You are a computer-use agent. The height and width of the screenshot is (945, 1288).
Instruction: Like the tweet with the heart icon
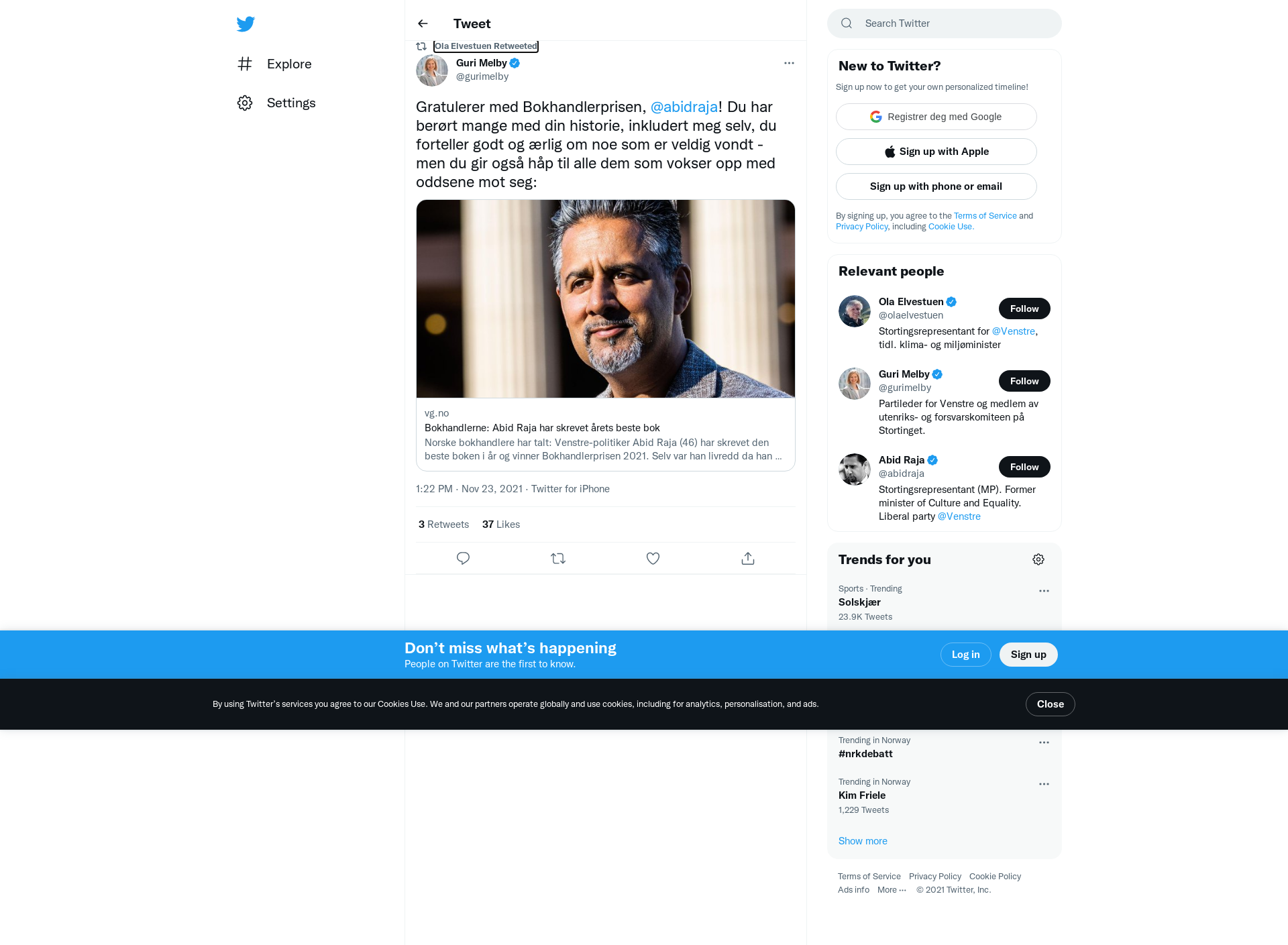(x=653, y=558)
